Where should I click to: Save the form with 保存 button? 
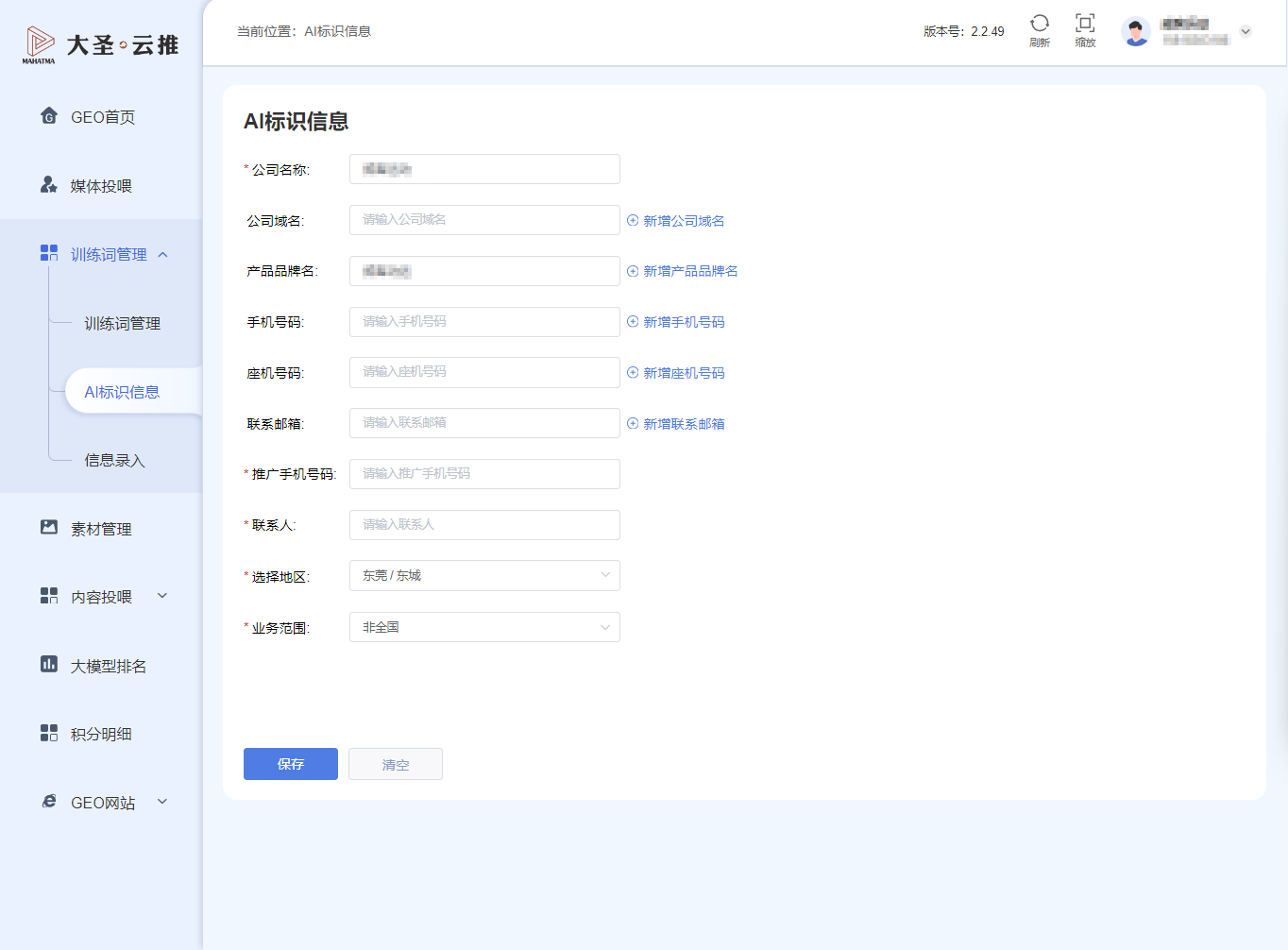coord(291,764)
